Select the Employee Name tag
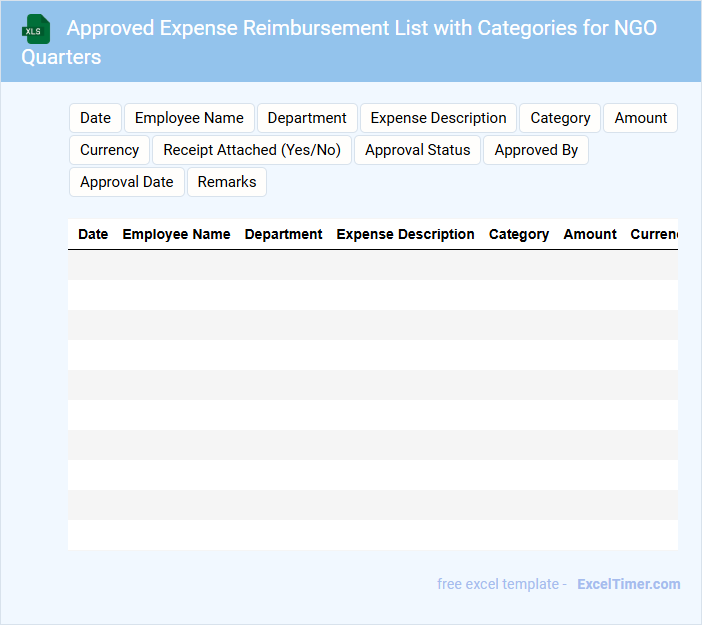This screenshot has height=625, width=702. [x=189, y=118]
